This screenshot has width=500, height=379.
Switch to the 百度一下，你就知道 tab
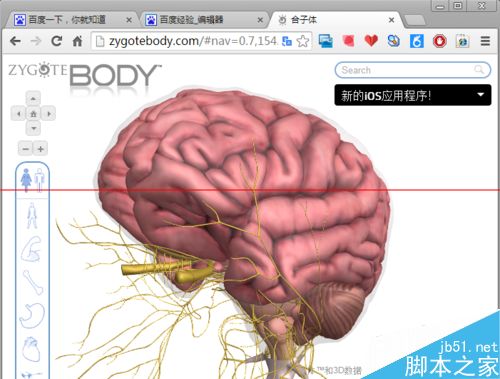tap(67, 20)
